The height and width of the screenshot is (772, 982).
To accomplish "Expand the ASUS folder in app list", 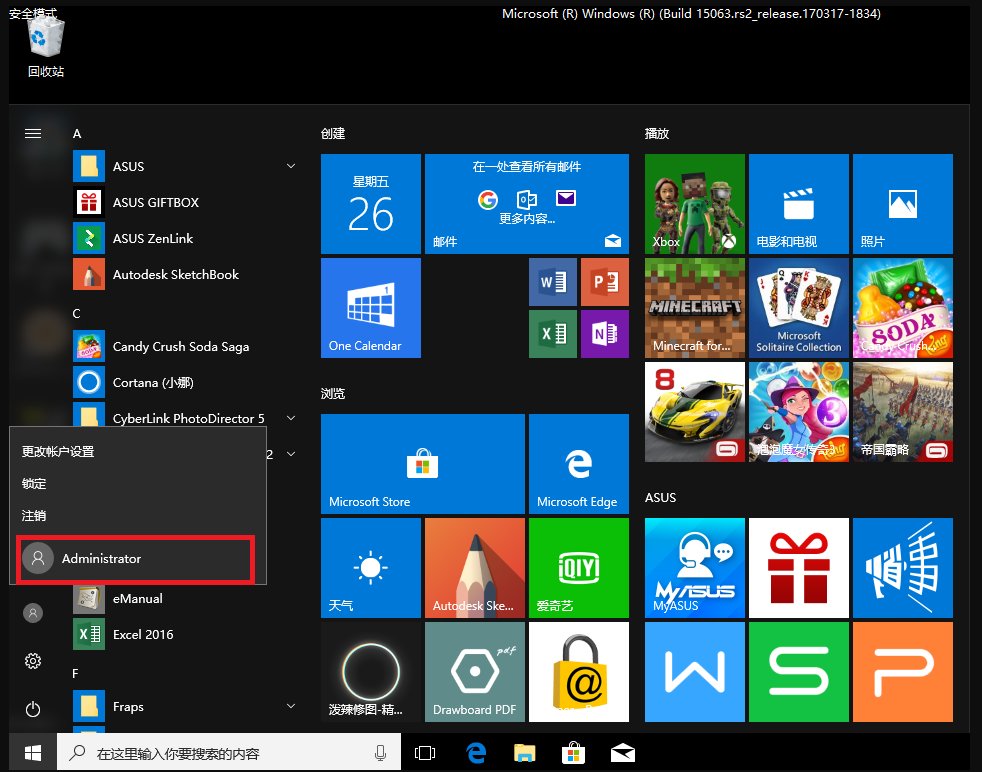I will tap(291, 166).
